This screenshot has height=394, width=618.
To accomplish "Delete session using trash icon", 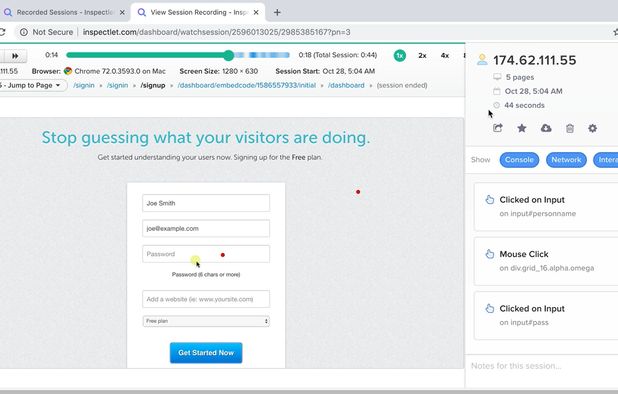I will coord(570,128).
